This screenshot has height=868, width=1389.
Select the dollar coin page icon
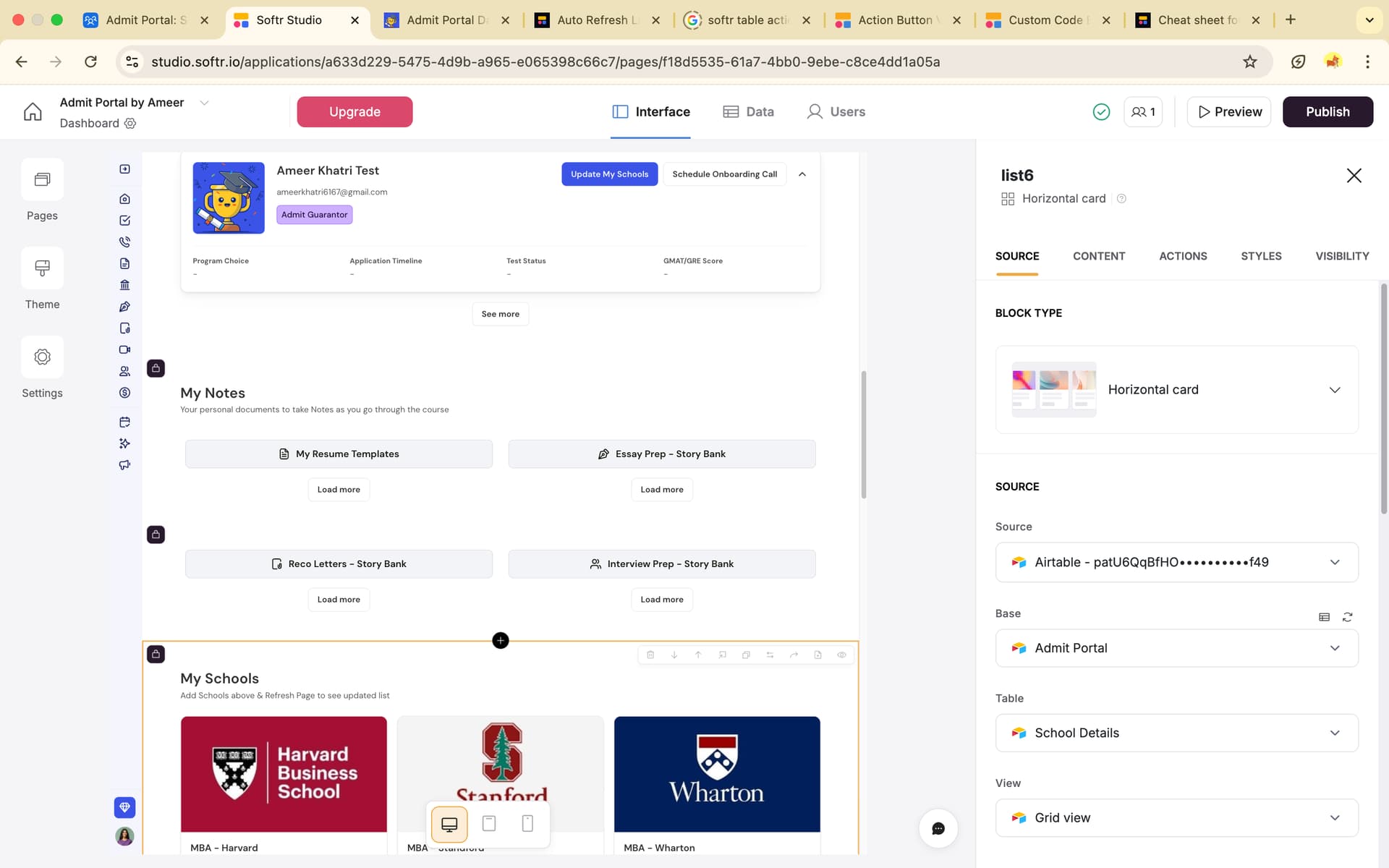tap(124, 393)
